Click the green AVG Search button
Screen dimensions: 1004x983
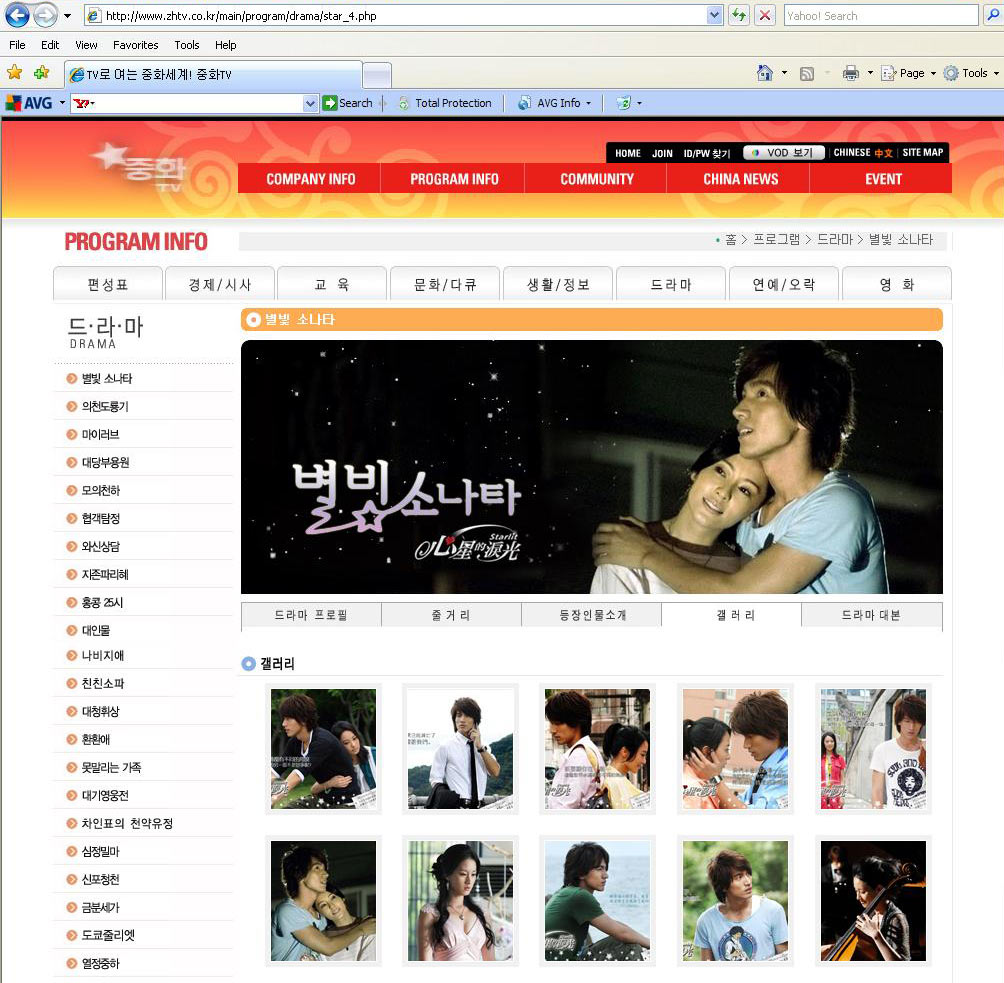(348, 102)
